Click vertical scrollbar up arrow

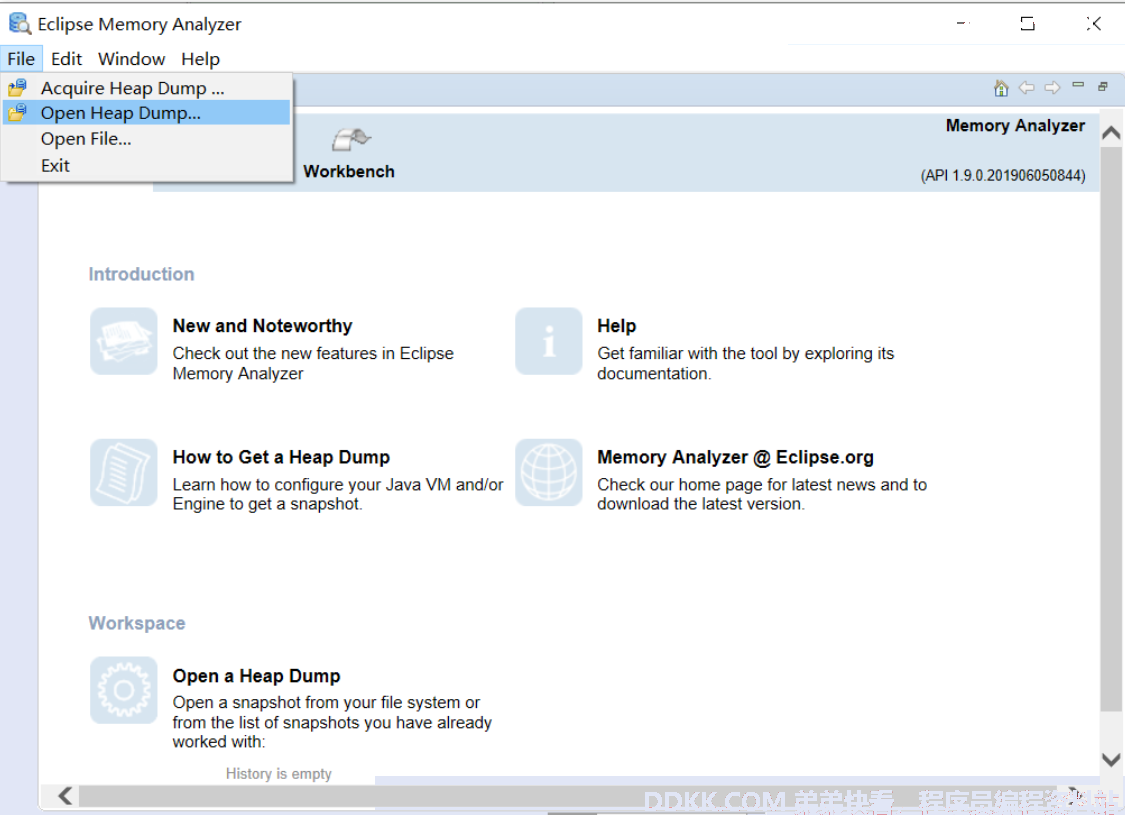(1111, 133)
